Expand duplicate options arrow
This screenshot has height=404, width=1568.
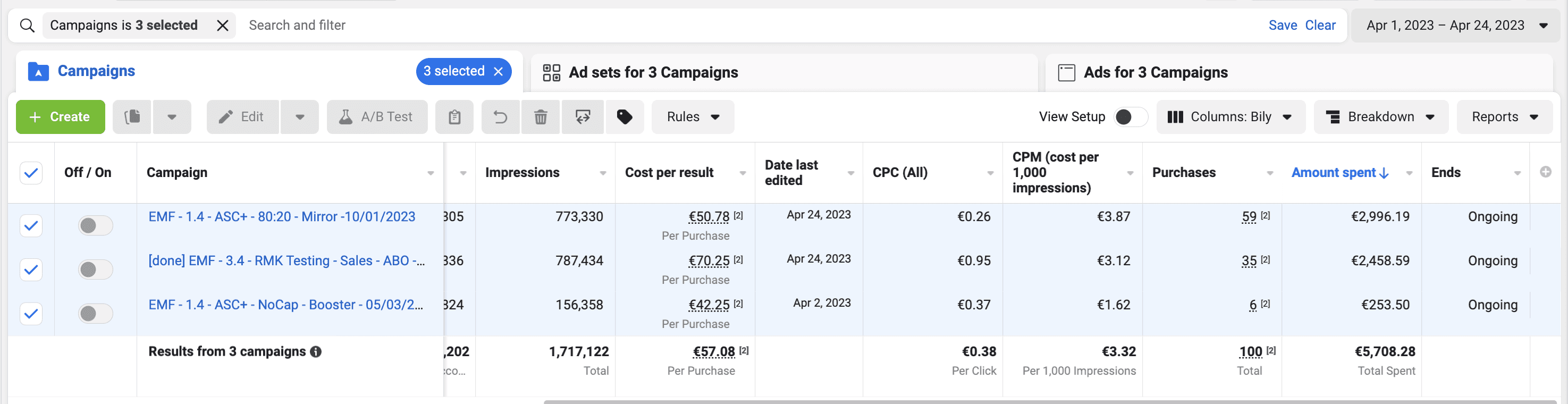172,117
